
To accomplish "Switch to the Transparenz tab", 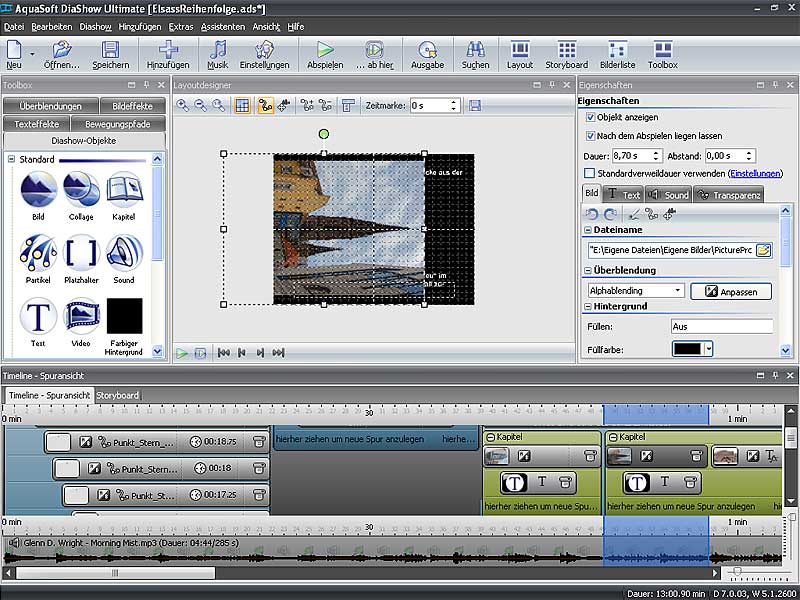I will click(729, 195).
